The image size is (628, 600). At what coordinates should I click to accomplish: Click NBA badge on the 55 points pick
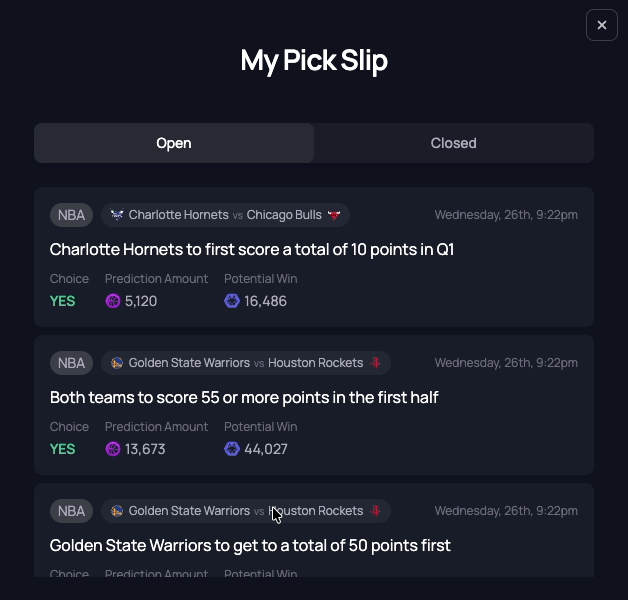point(71,363)
